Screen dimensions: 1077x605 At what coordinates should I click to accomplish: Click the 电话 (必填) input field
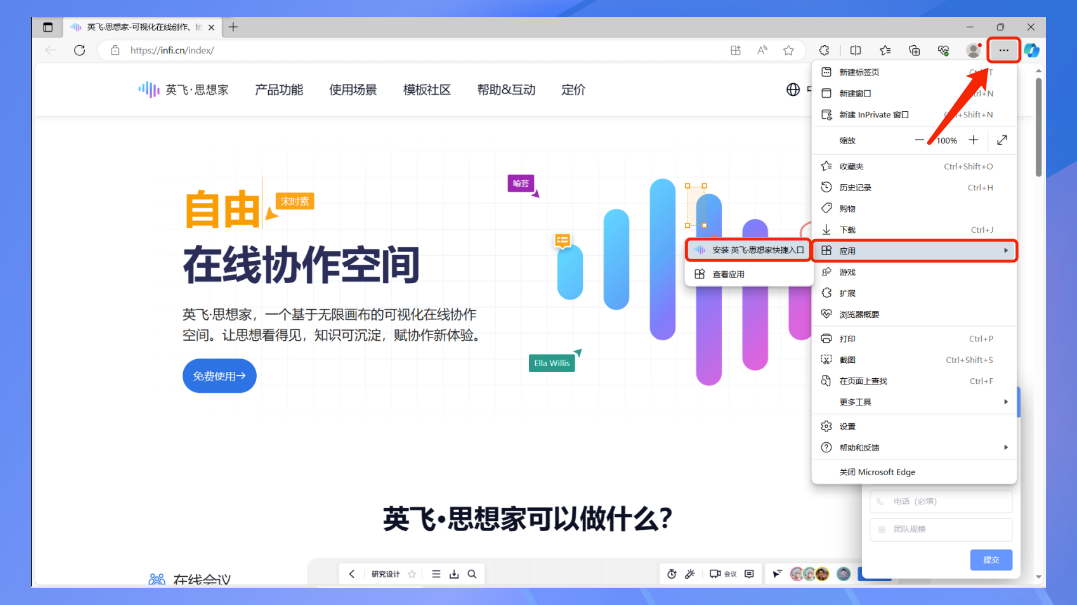941,501
